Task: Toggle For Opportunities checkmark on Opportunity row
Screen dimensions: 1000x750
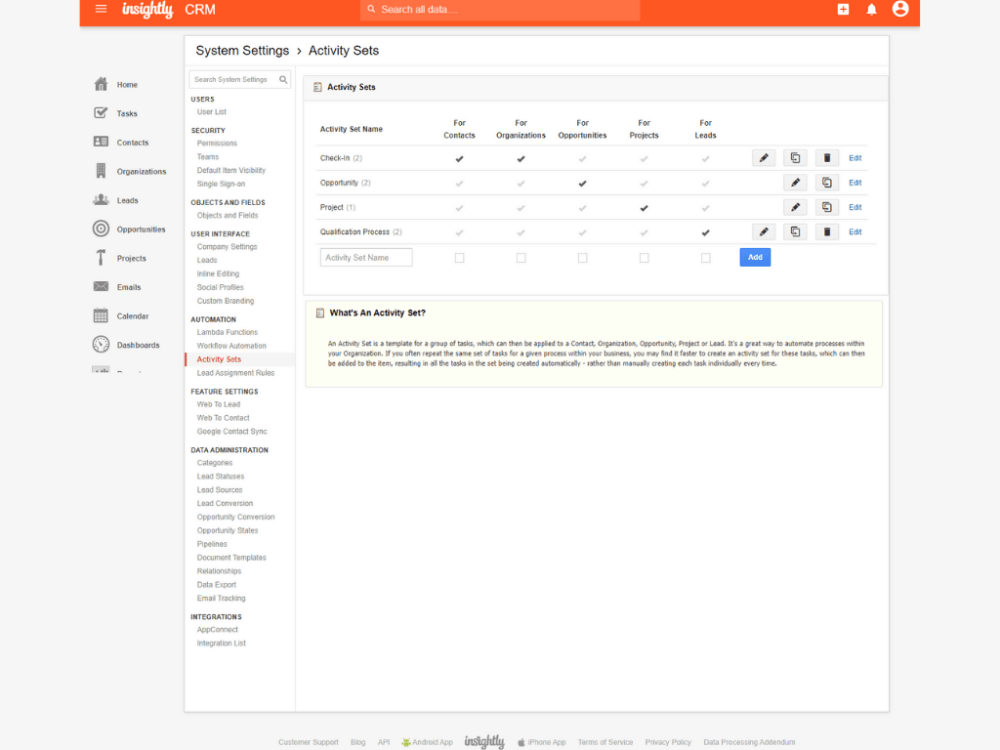Action: tap(582, 184)
